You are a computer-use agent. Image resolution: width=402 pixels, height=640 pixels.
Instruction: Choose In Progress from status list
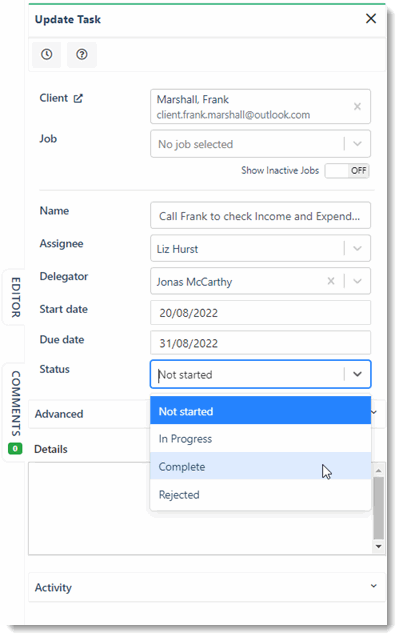tap(260, 439)
